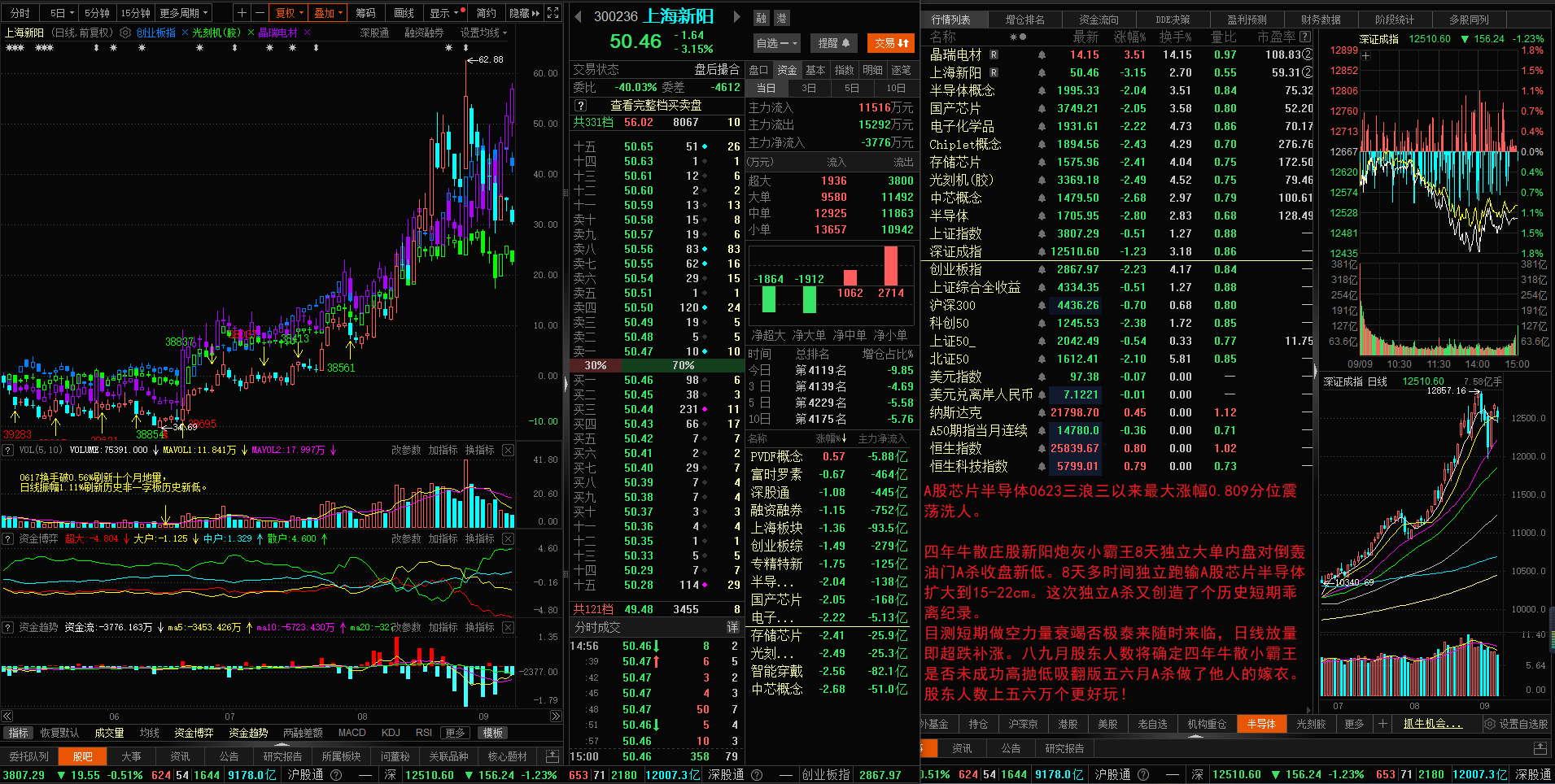Expand bottom panel with small up arrow
The image size is (1555, 784).
point(282,744)
